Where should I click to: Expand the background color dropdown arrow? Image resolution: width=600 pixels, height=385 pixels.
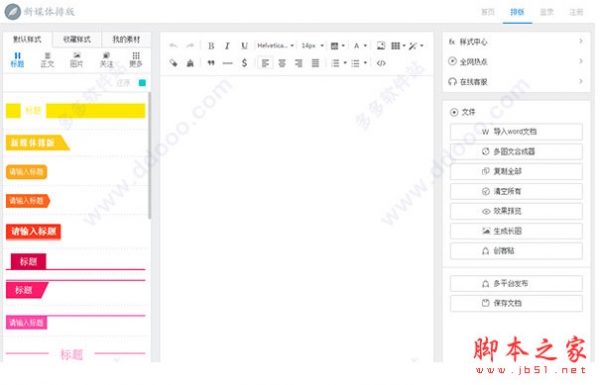click(x=343, y=46)
